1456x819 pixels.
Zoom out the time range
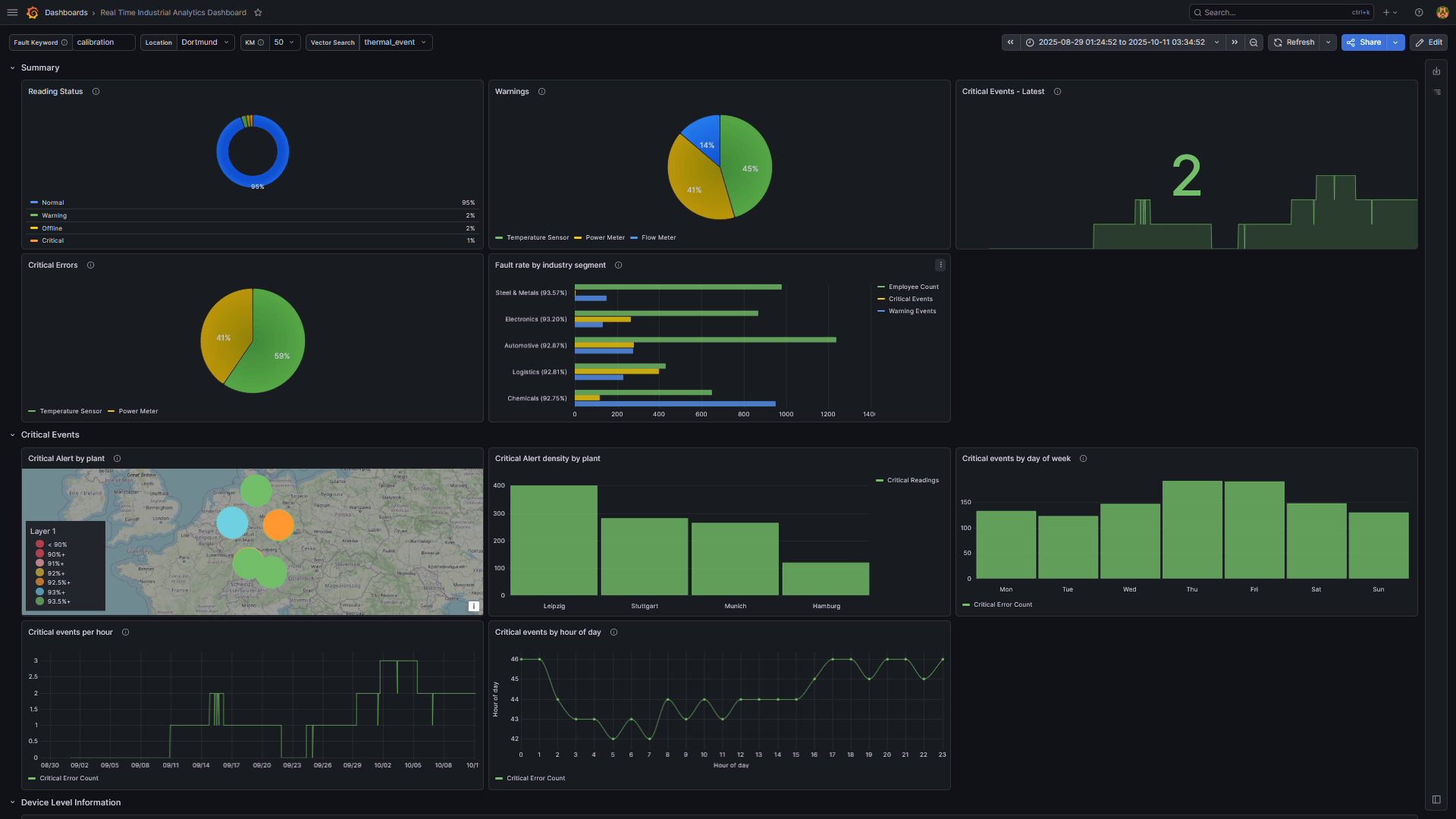(x=1254, y=42)
